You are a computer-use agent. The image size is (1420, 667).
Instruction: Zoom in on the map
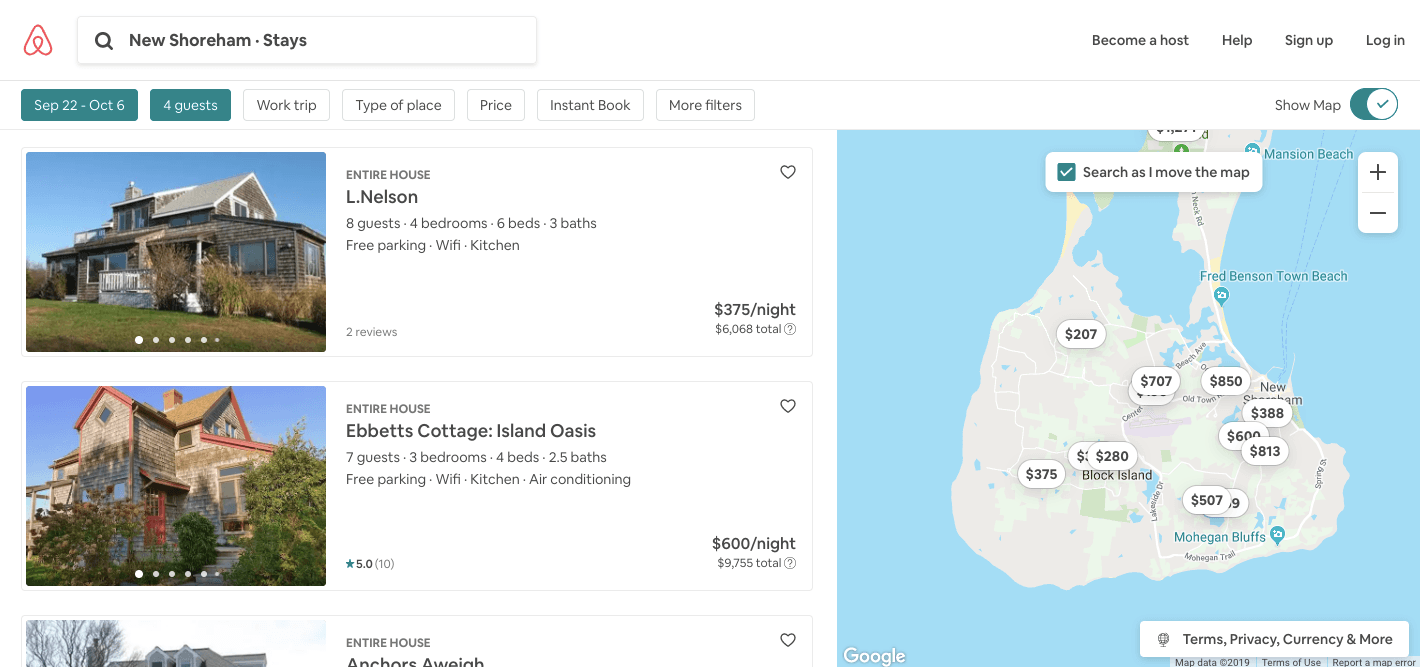tap(1377, 172)
